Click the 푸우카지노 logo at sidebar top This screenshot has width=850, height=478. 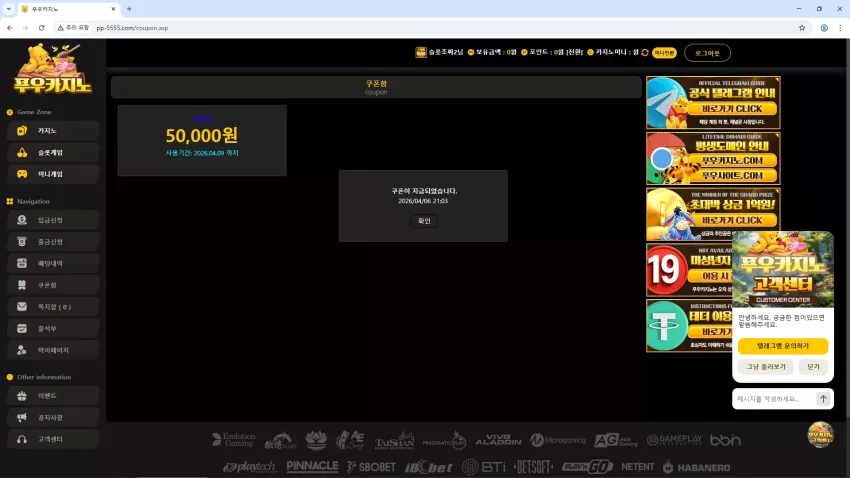coord(53,69)
